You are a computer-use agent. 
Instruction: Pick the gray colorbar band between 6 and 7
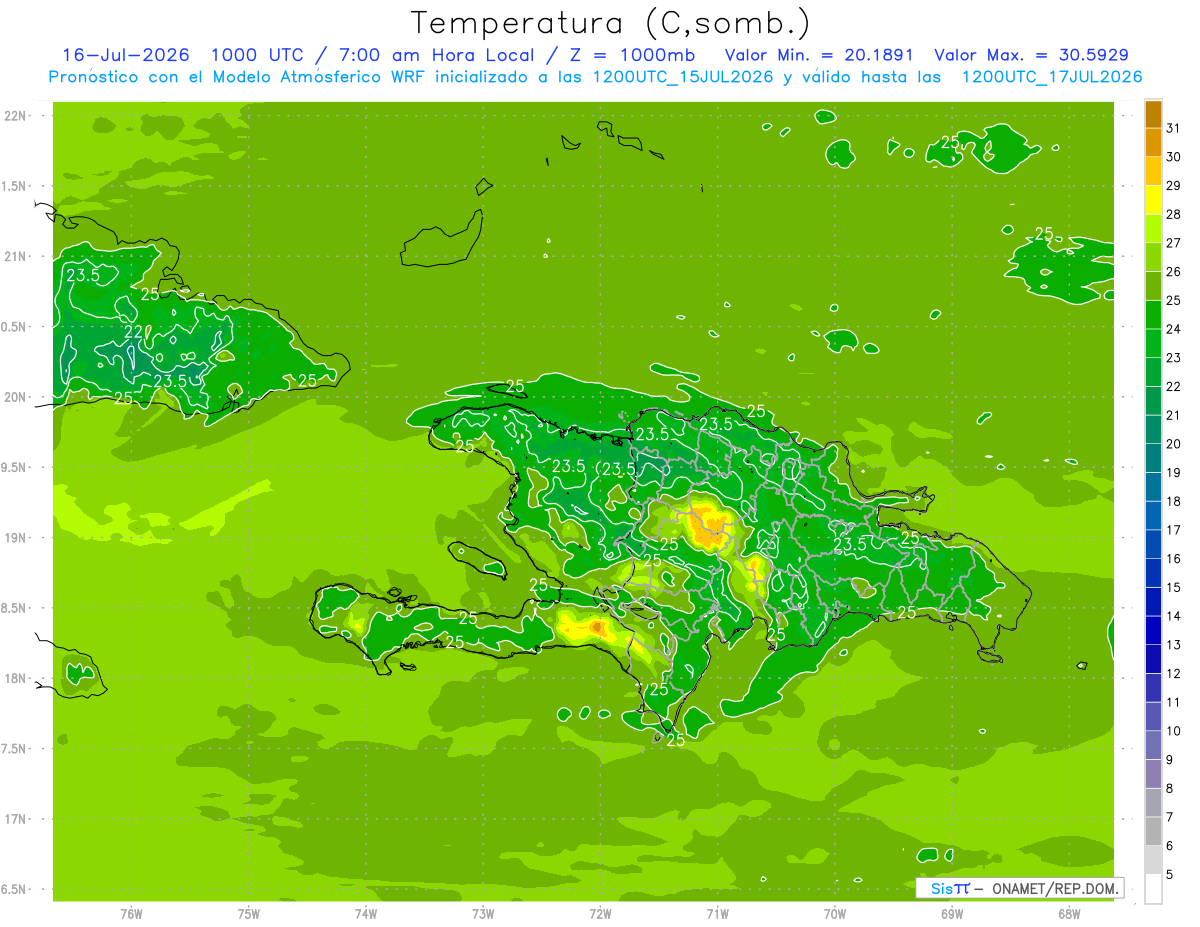[1153, 831]
